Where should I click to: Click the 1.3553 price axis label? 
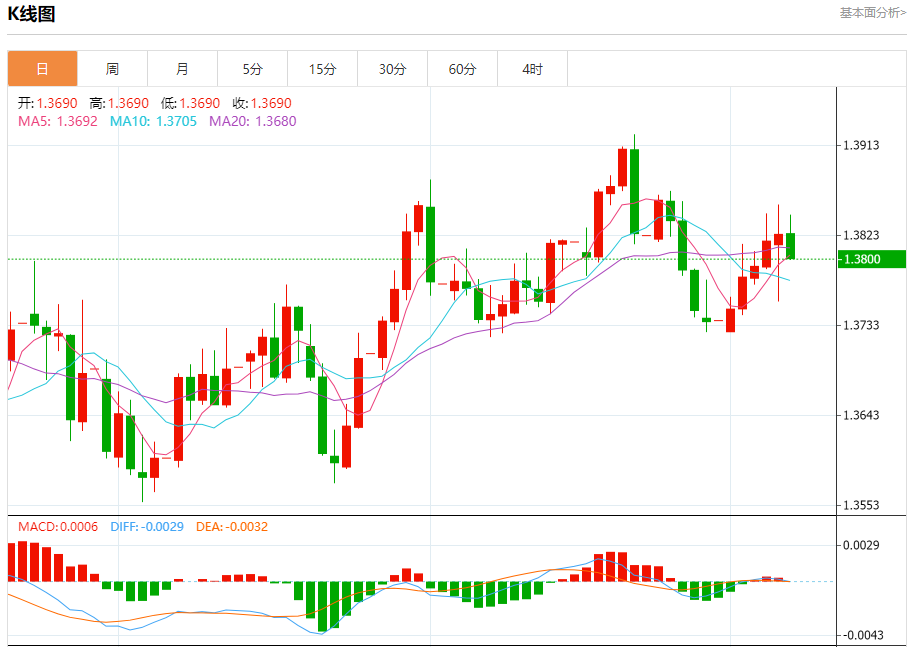coord(861,505)
